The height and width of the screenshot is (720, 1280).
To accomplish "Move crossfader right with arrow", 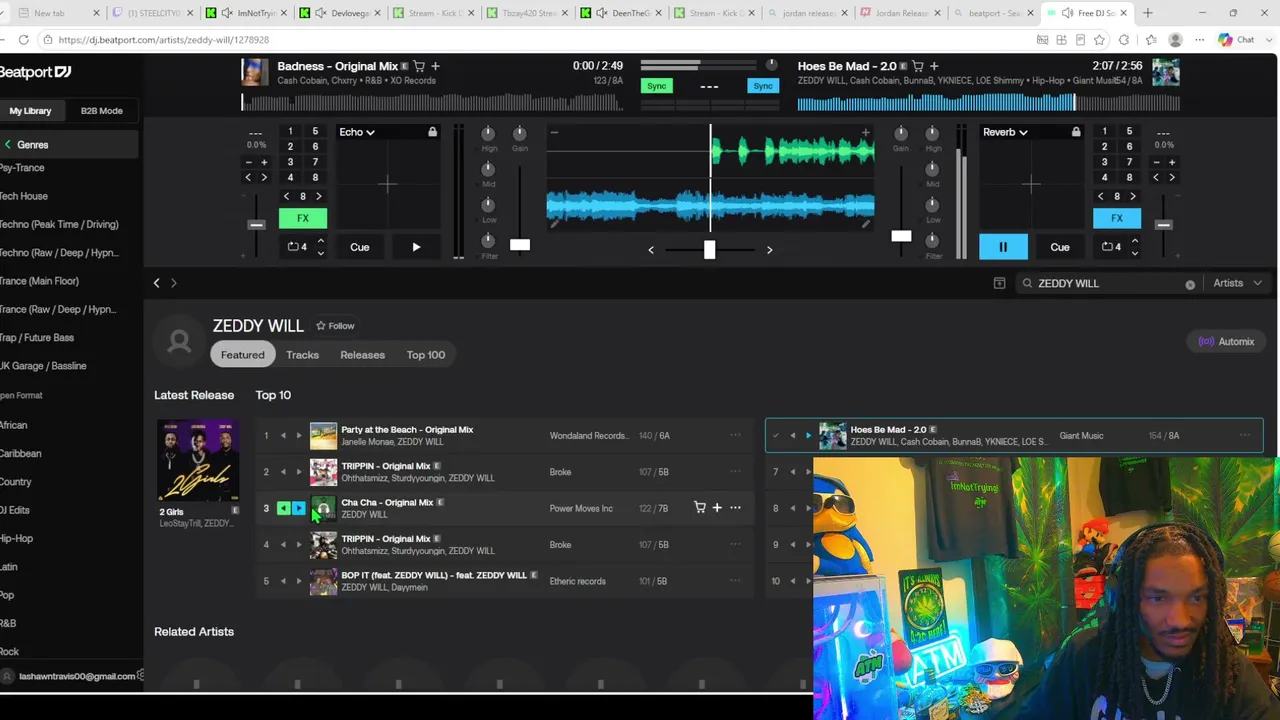I will point(769,250).
